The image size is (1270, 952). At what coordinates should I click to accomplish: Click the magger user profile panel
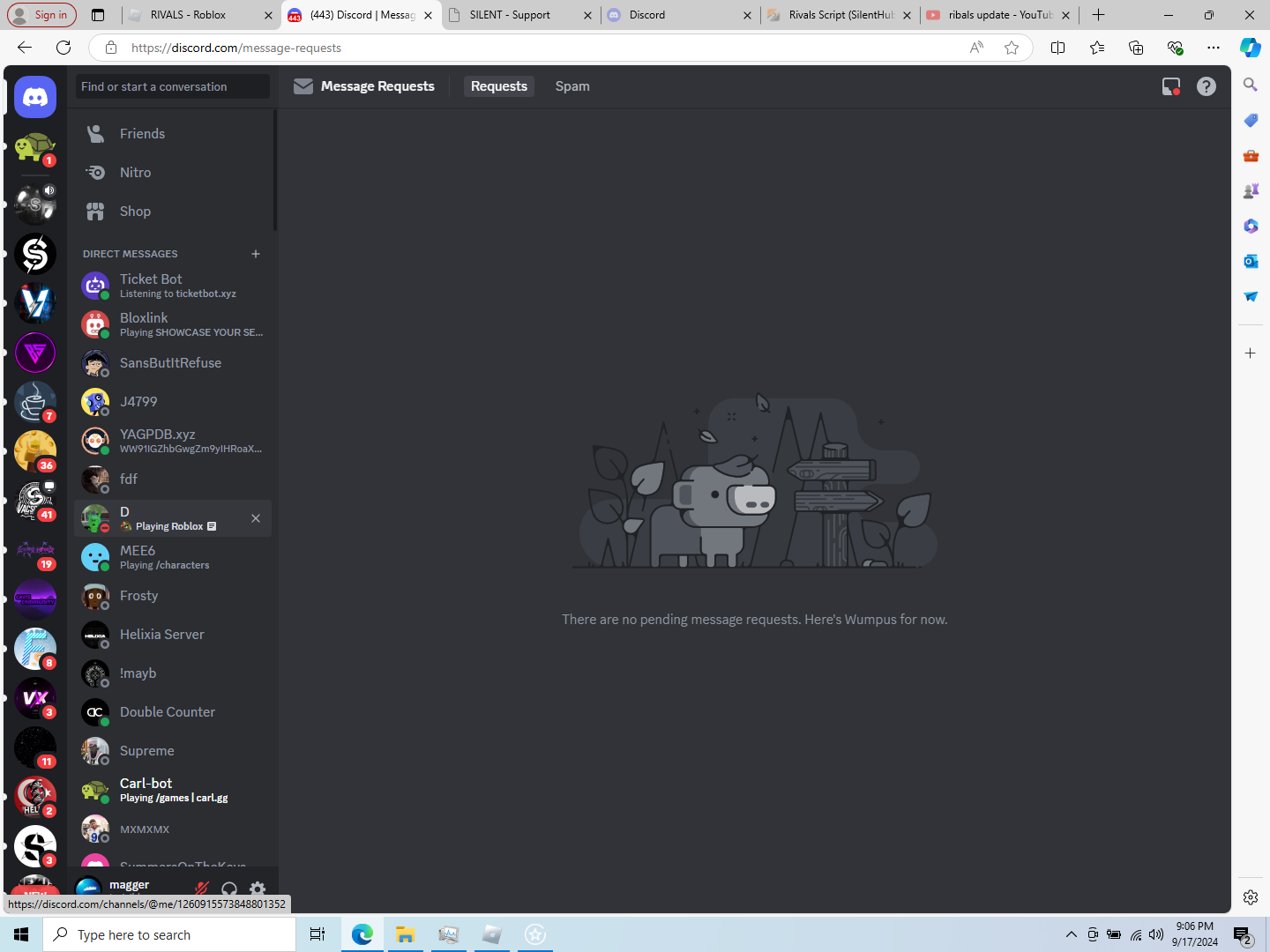[128, 887]
